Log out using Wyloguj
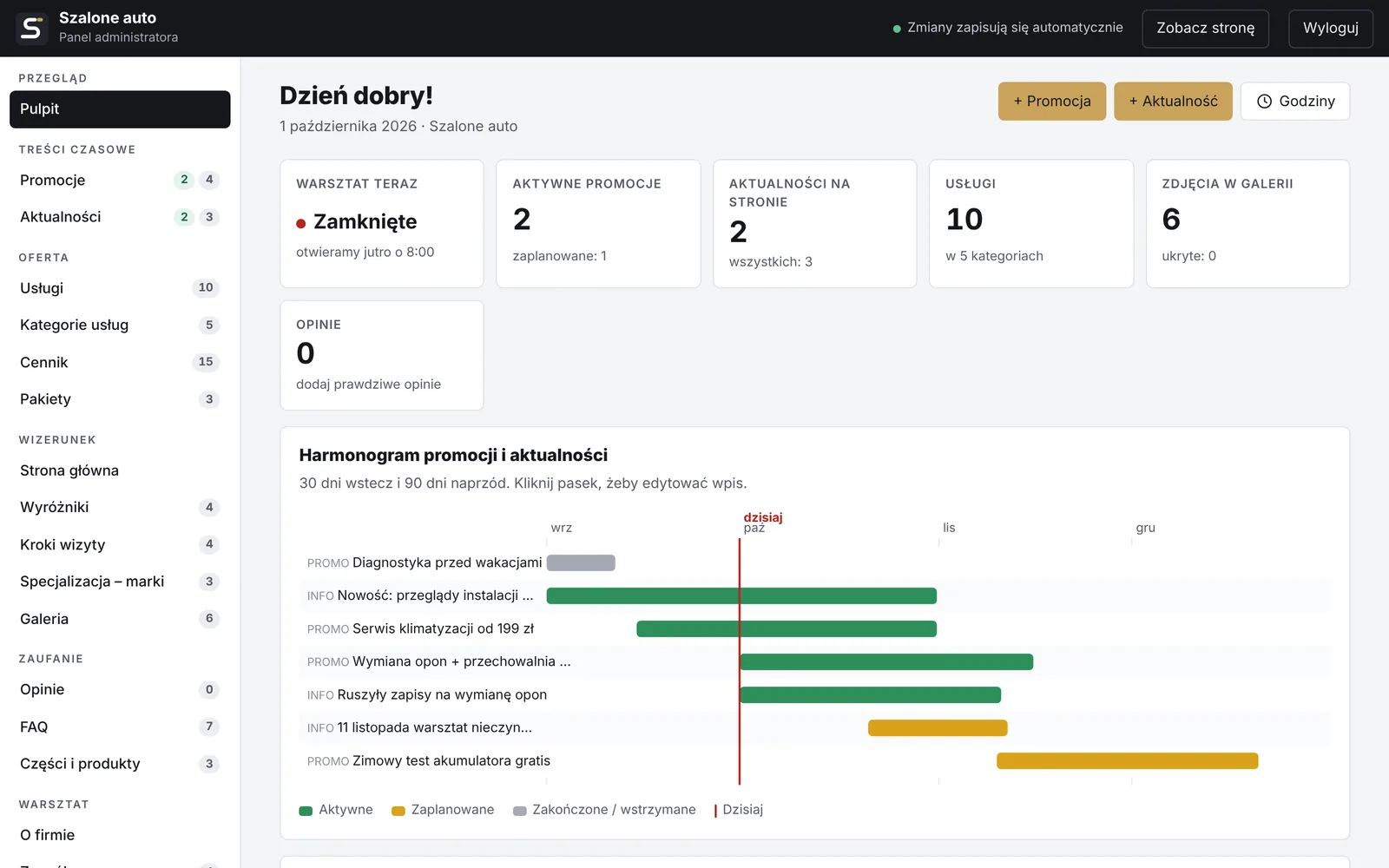This screenshot has width=1389, height=868. click(x=1331, y=29)
